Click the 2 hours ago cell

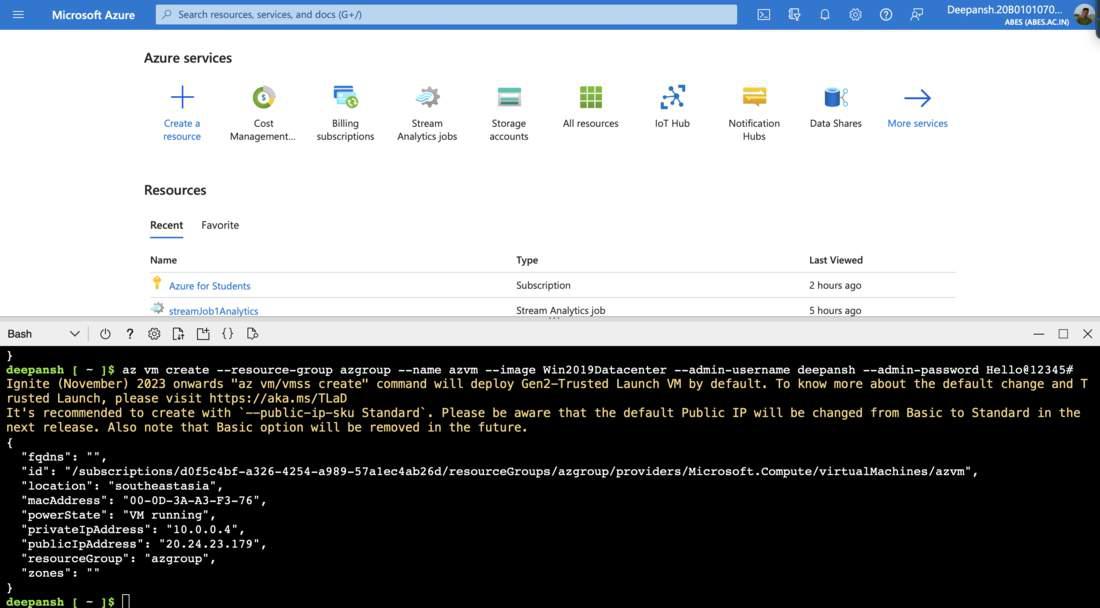[835, 285]
